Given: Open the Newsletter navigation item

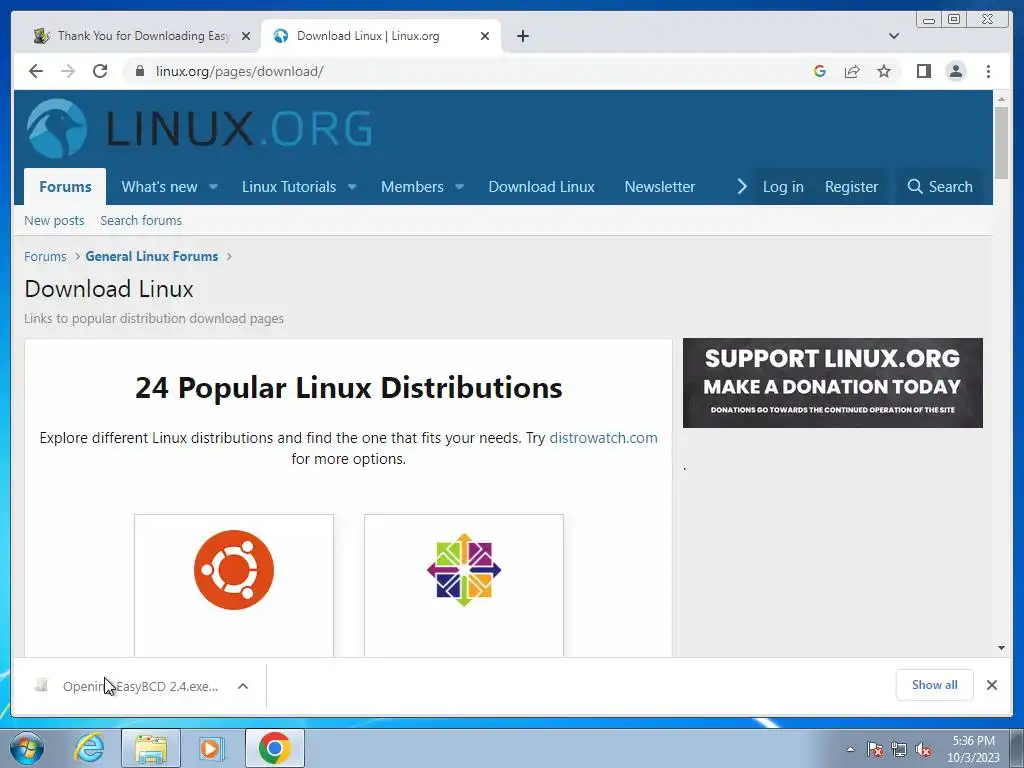Looking at the screenshot, I should click(x=660, y=187).
